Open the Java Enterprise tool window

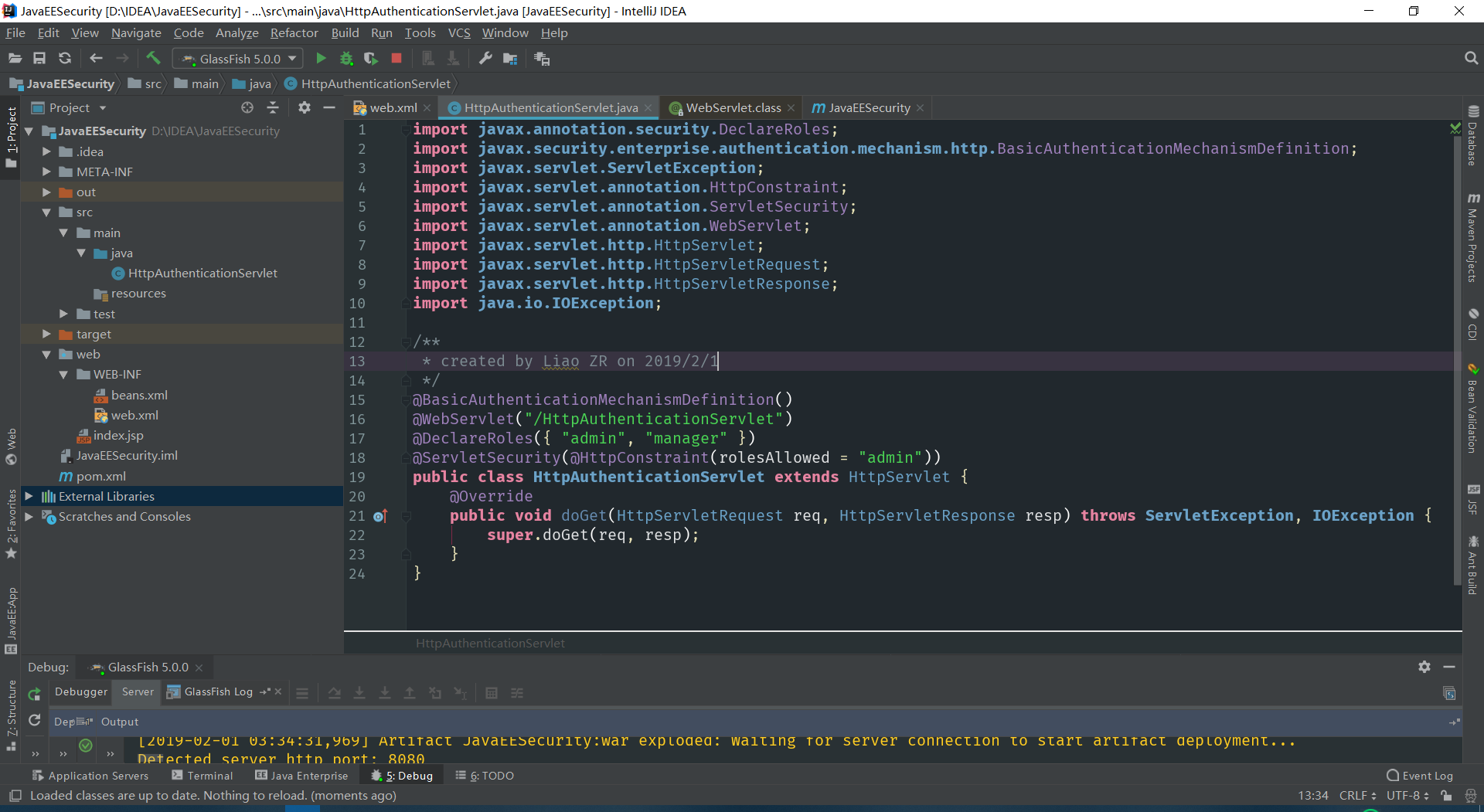click(301, 776)
